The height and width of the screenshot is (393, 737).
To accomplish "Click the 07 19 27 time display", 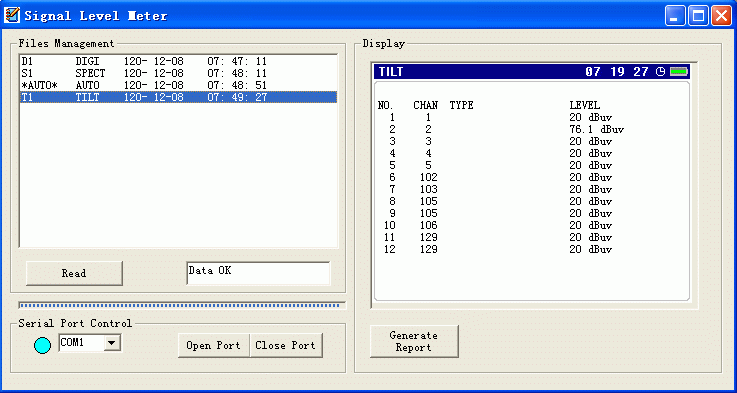I will [617, 72].
